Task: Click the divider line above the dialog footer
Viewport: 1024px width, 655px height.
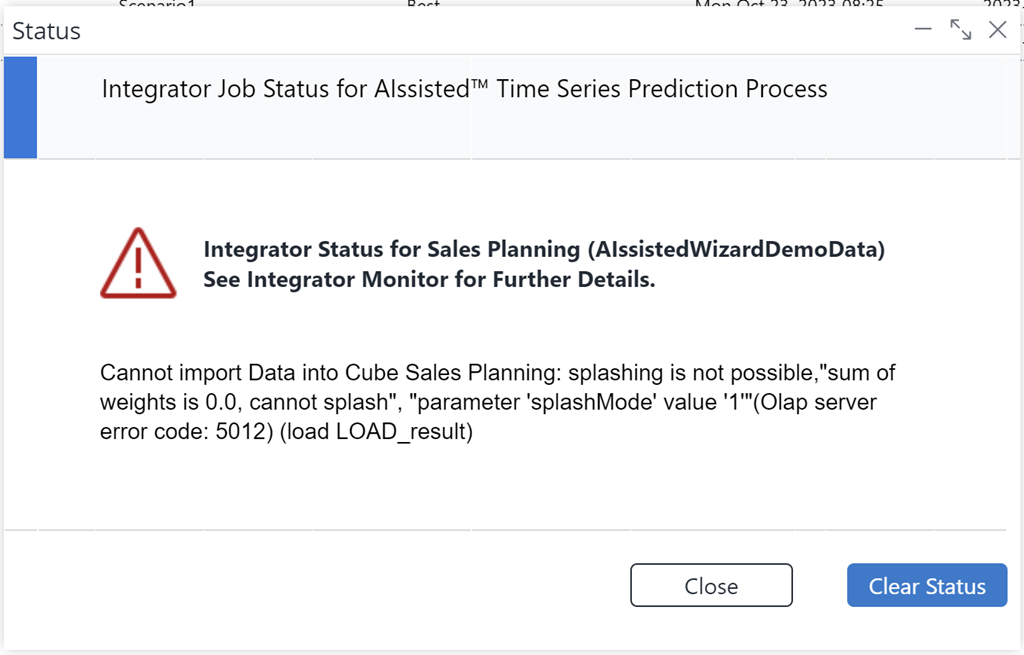Action: pos(512,530)
